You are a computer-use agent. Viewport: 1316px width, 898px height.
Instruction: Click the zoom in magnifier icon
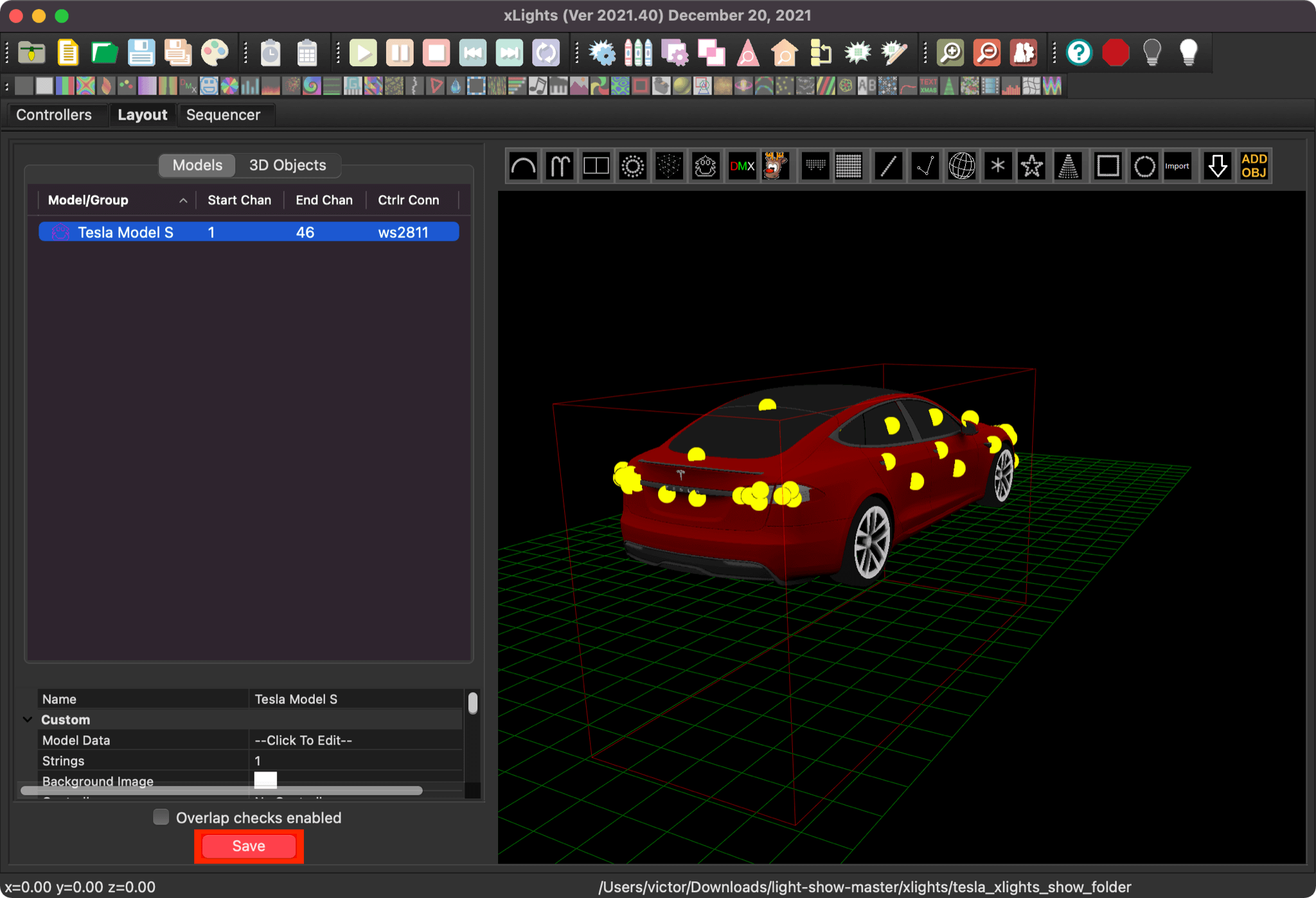pyautogui.click(x=950, y=53)
